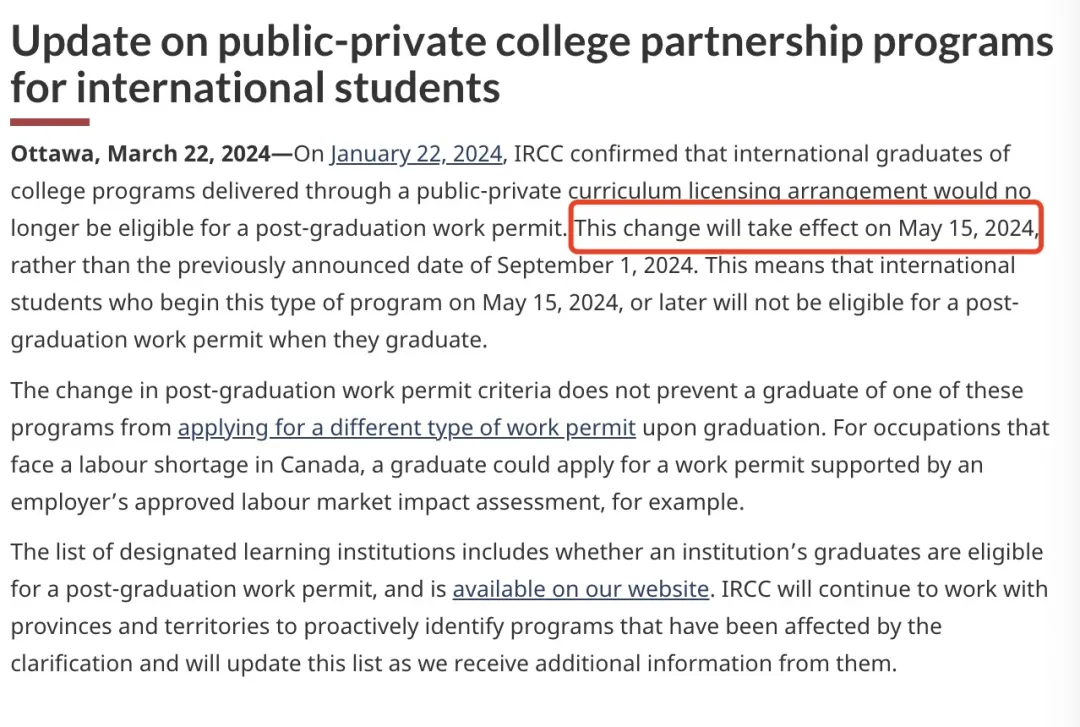The height and width of the screenshot is (727, 1080).
Task: Click the heading line for international students
Action: point(256,88)
